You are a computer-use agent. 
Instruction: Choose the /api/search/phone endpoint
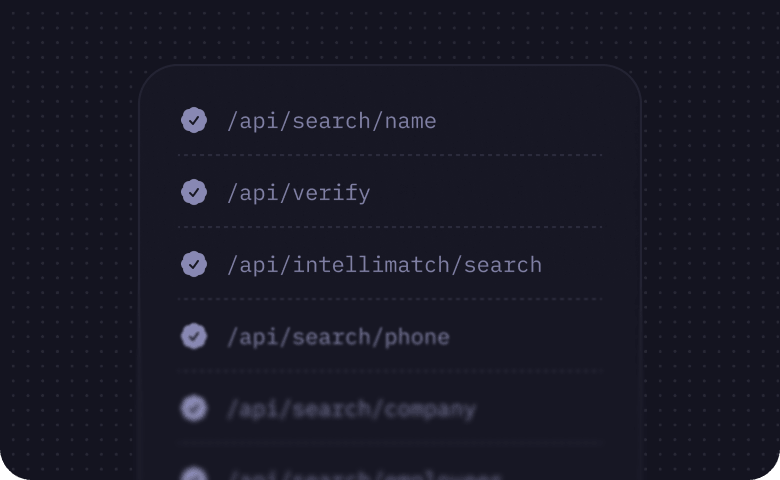click(x=338, y=337)
